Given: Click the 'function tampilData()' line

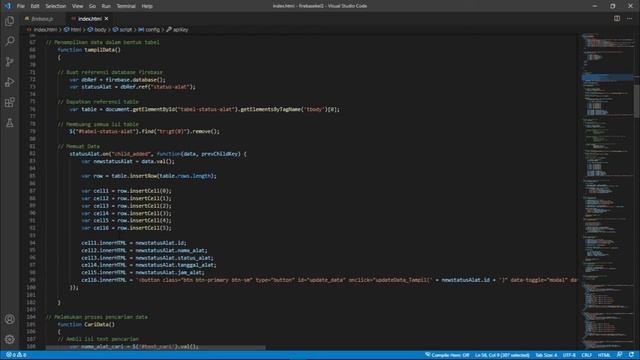Looking at the screenshot, I should coord(89,50).
